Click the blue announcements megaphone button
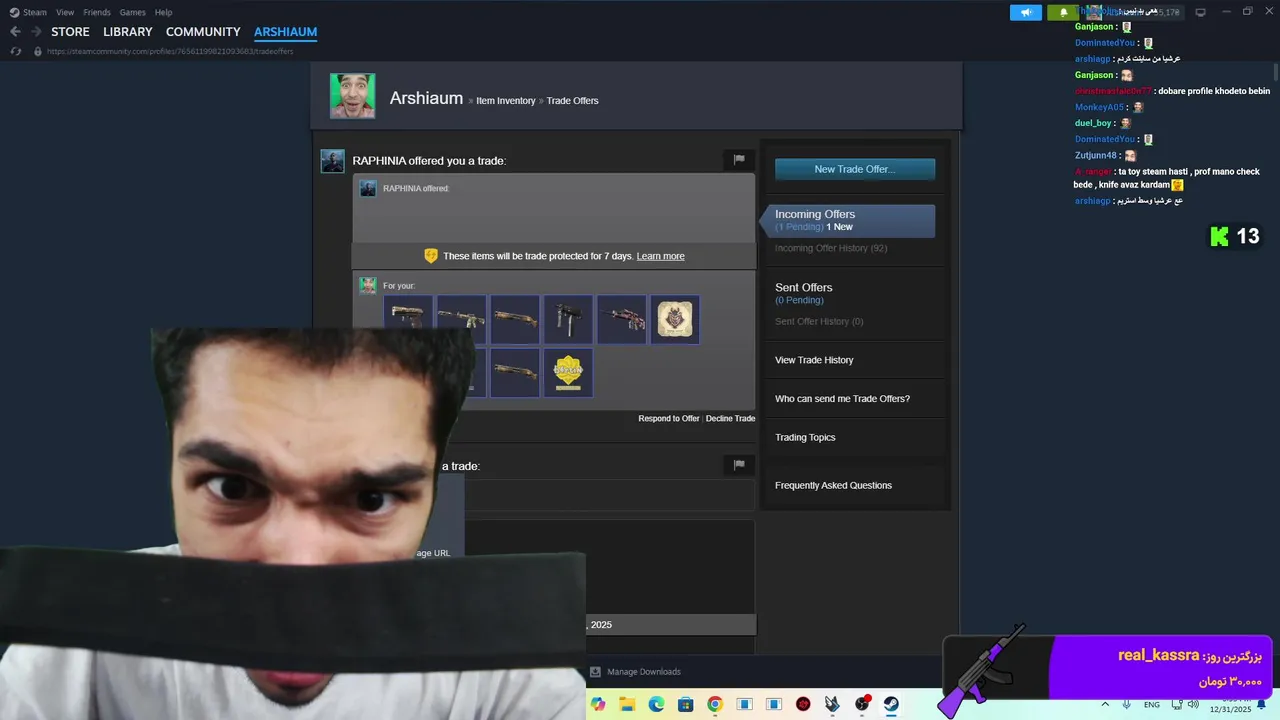1280x720 pixels. 1026,12
